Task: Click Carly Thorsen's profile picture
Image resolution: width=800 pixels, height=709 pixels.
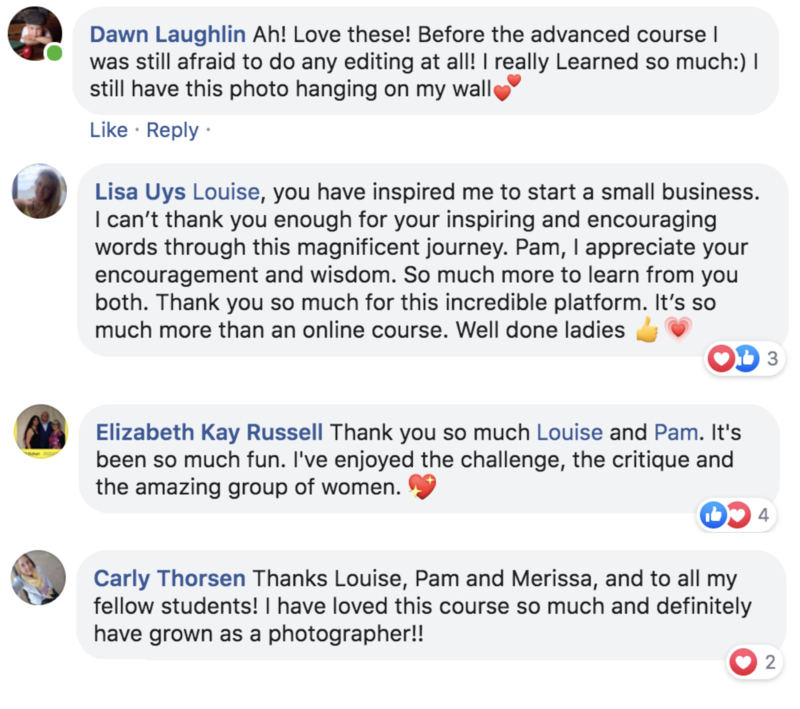Action: click(40, 578)
